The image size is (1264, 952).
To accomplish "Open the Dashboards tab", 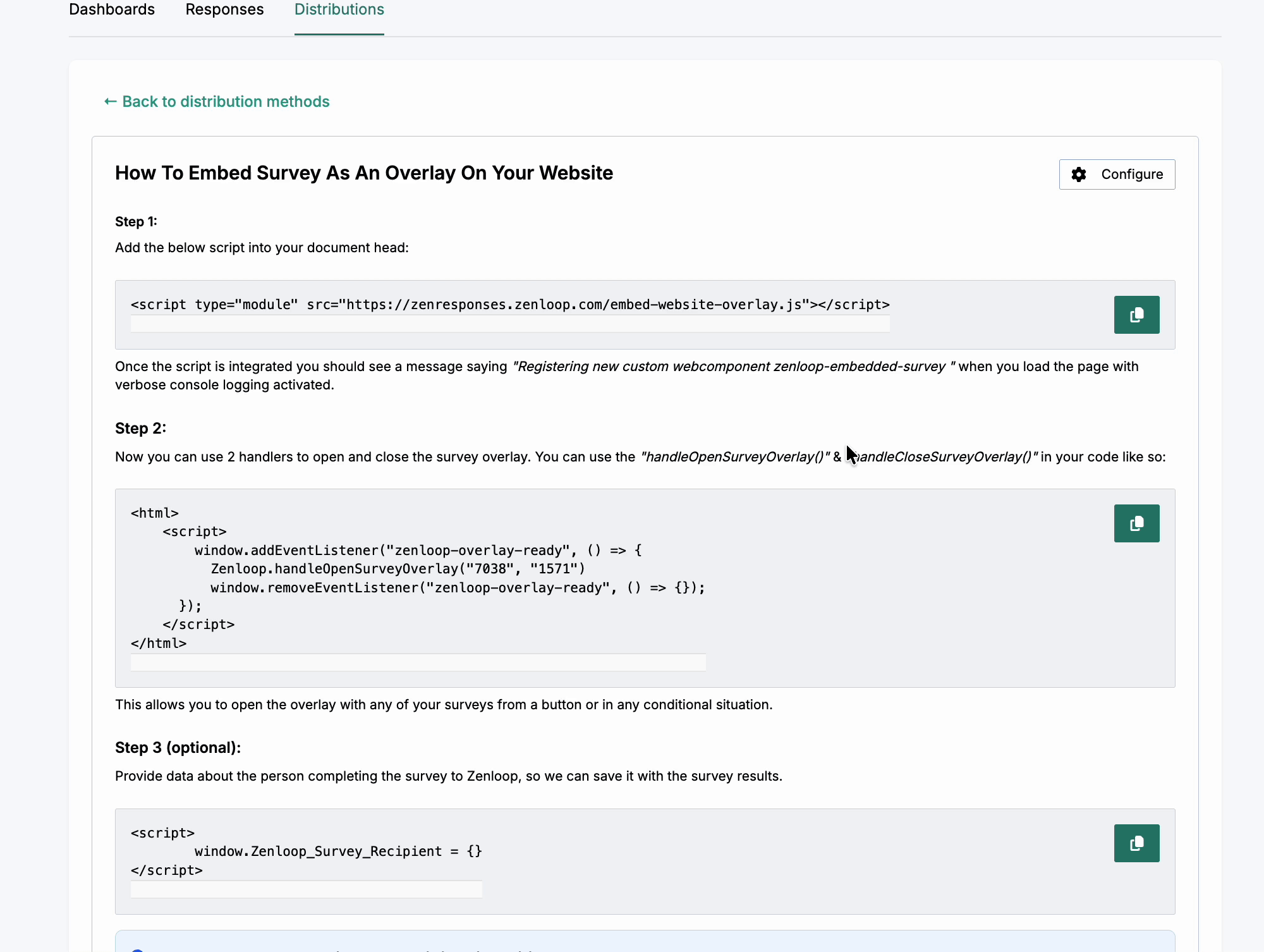I will coord(112,10).
